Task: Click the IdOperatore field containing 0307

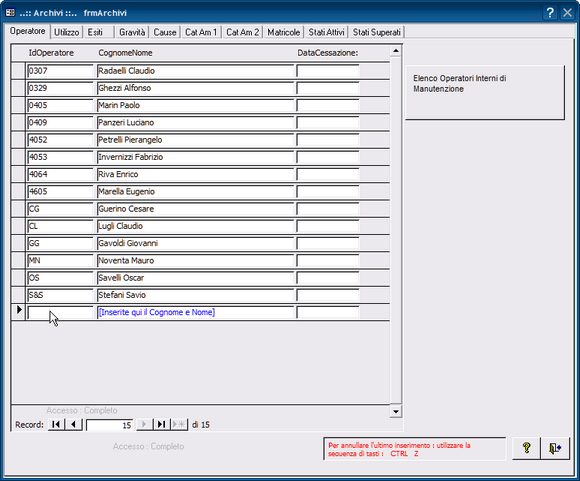Action: (x=60, y=71)
